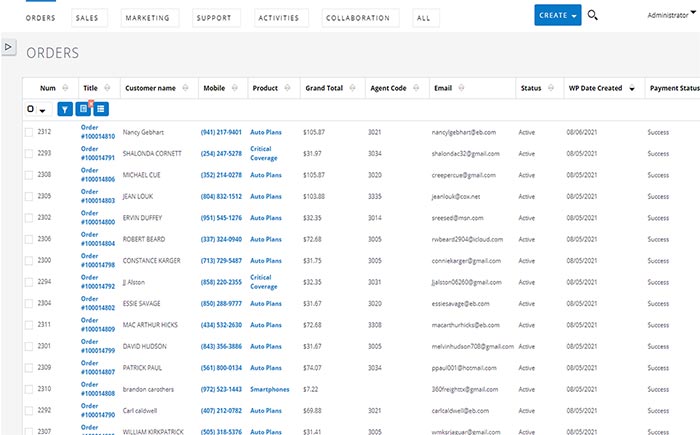Click customer name ROBERT BEARD

[144, 239]
